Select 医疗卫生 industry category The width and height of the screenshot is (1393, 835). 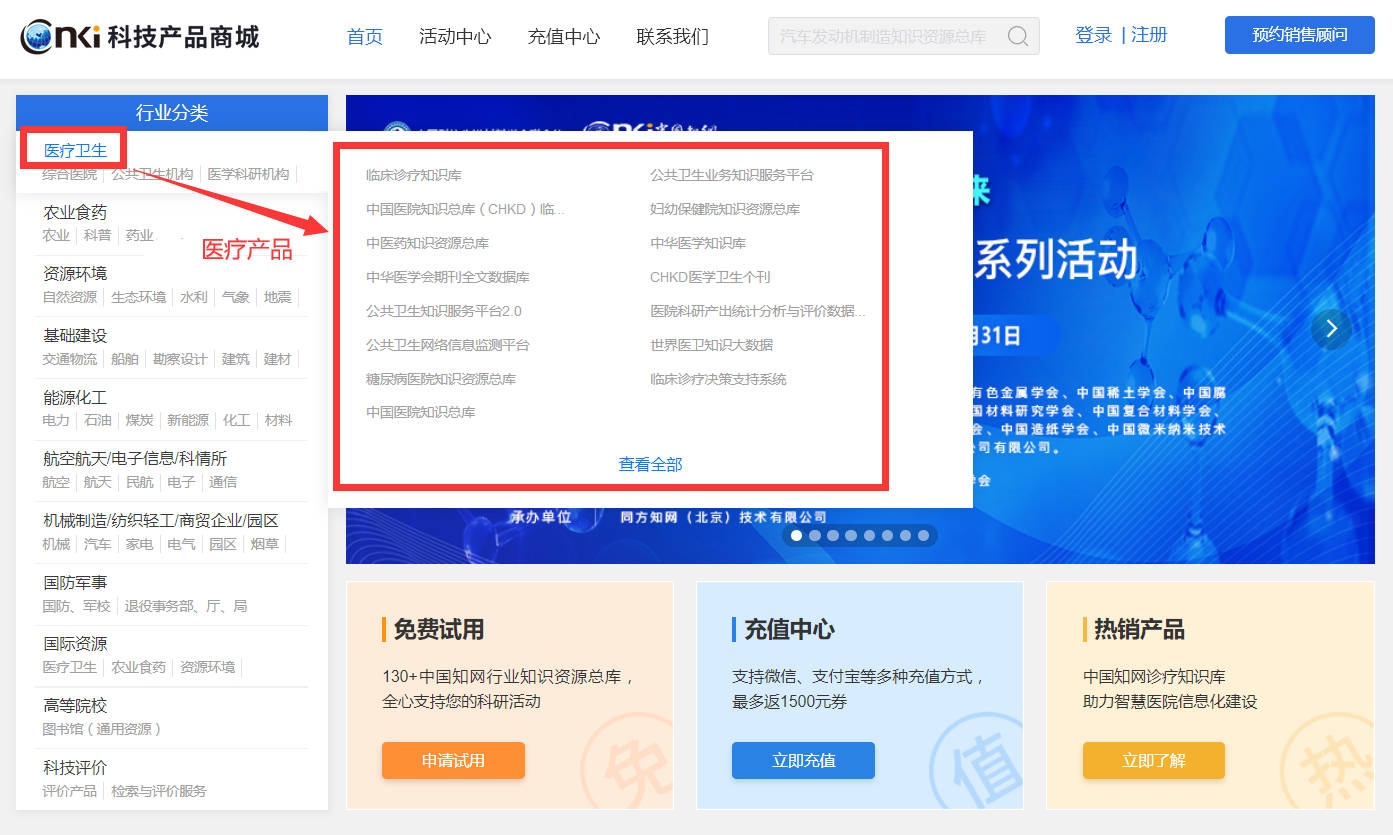[75, 150]
